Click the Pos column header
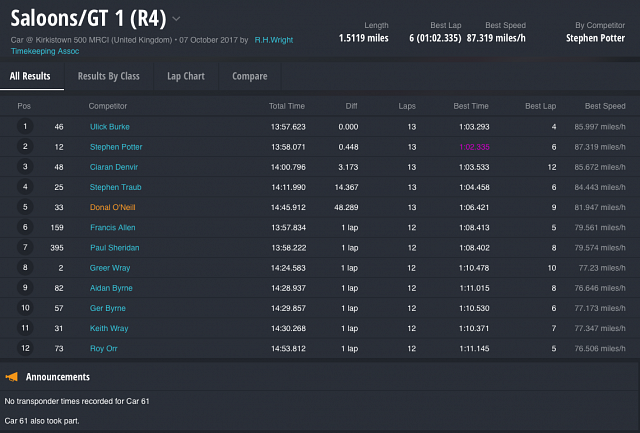640x433 pixels. [x=24, y=106]
